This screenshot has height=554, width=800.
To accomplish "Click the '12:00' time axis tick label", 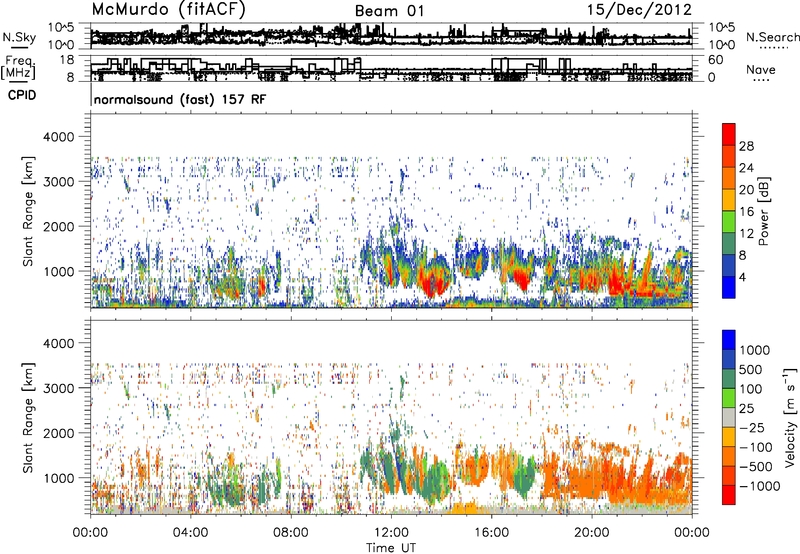I will coord(391,533).
